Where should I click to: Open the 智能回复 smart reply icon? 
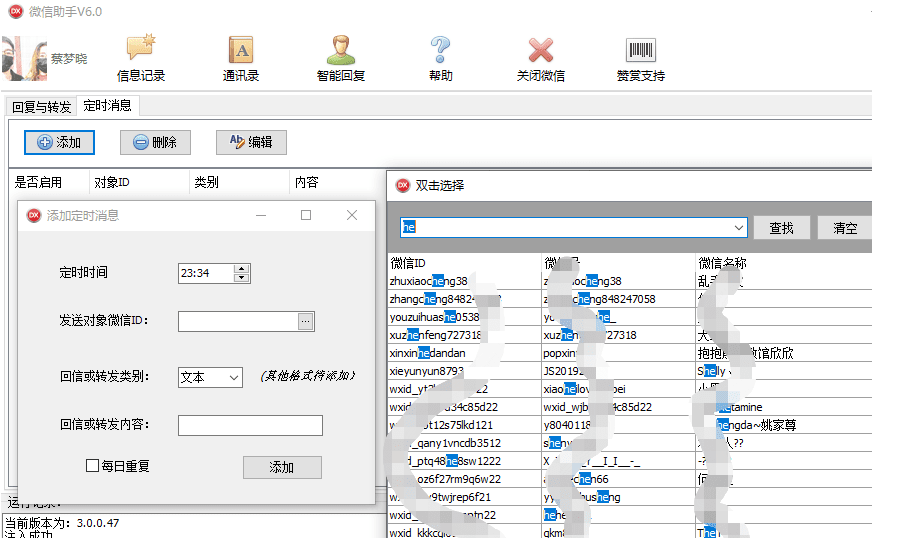341,57
